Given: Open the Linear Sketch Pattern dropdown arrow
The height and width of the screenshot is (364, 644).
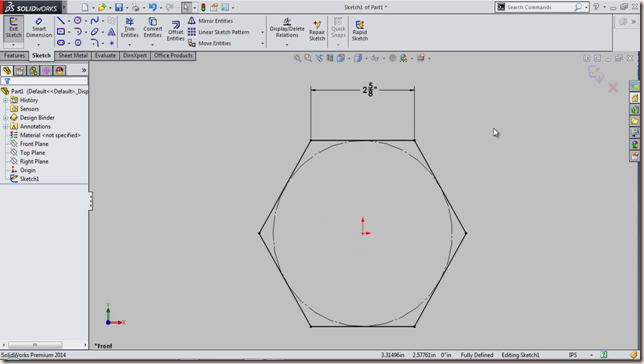Looking at the screenshot, I should tap(262, 32).
